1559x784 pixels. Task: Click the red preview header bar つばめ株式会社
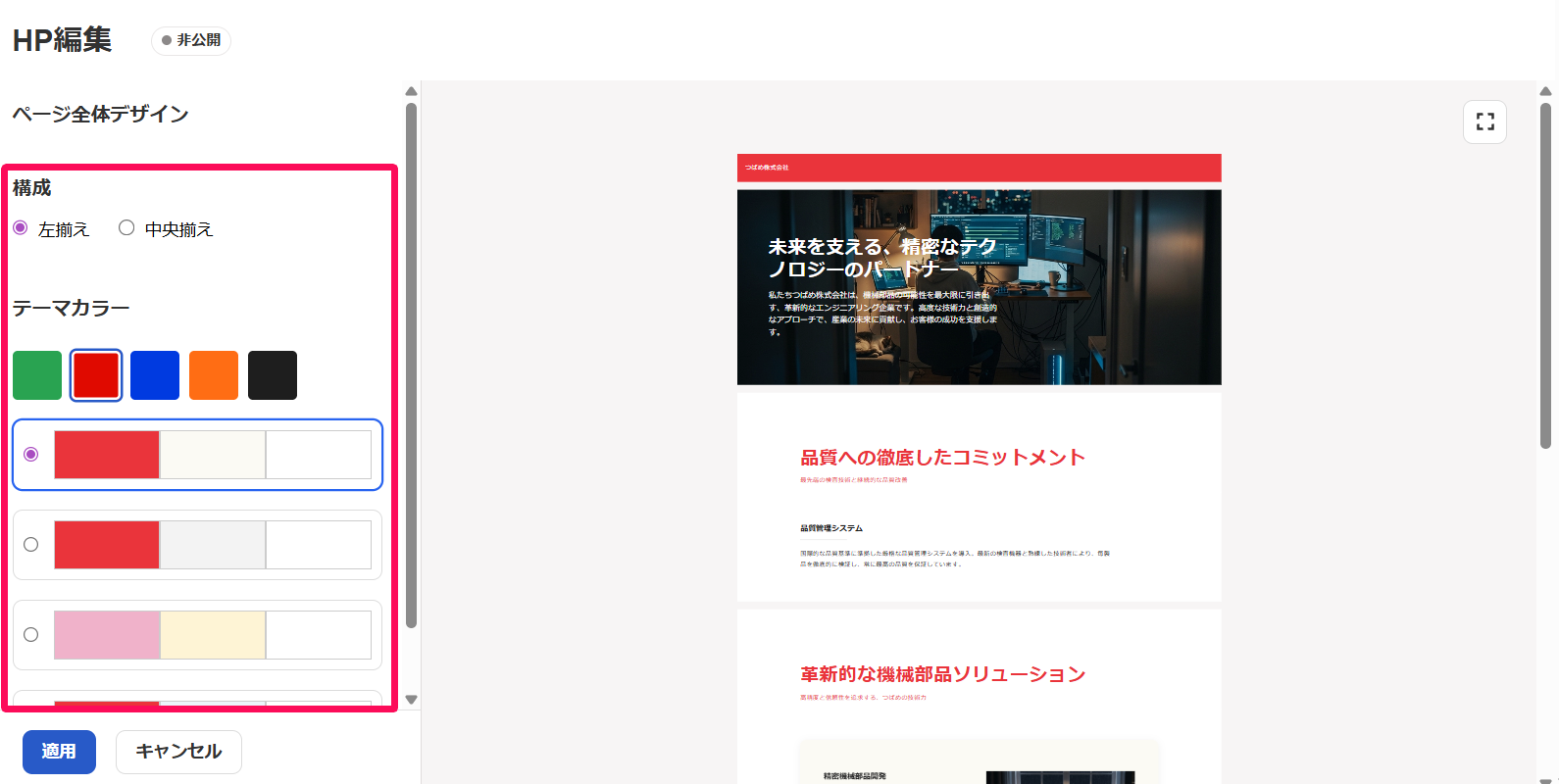click(979, 168)
